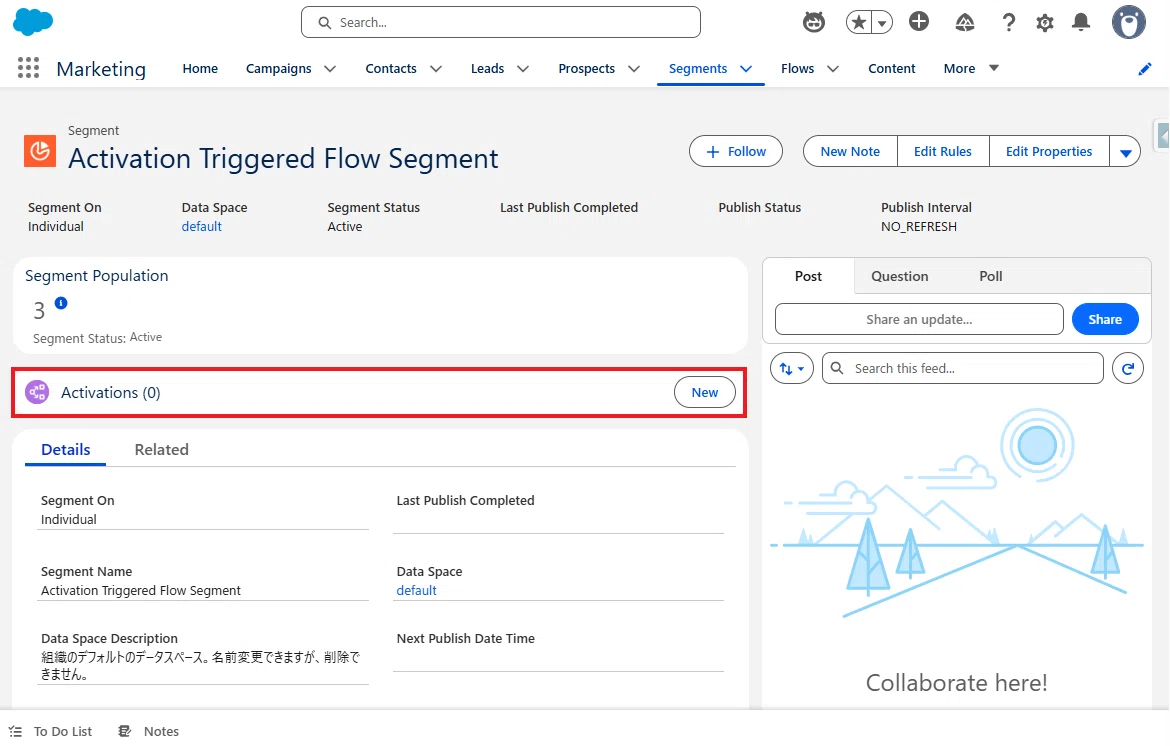Click the purple Activations icon
The width and height of the screenshot is (1170, 746).
tap(37, 392)
